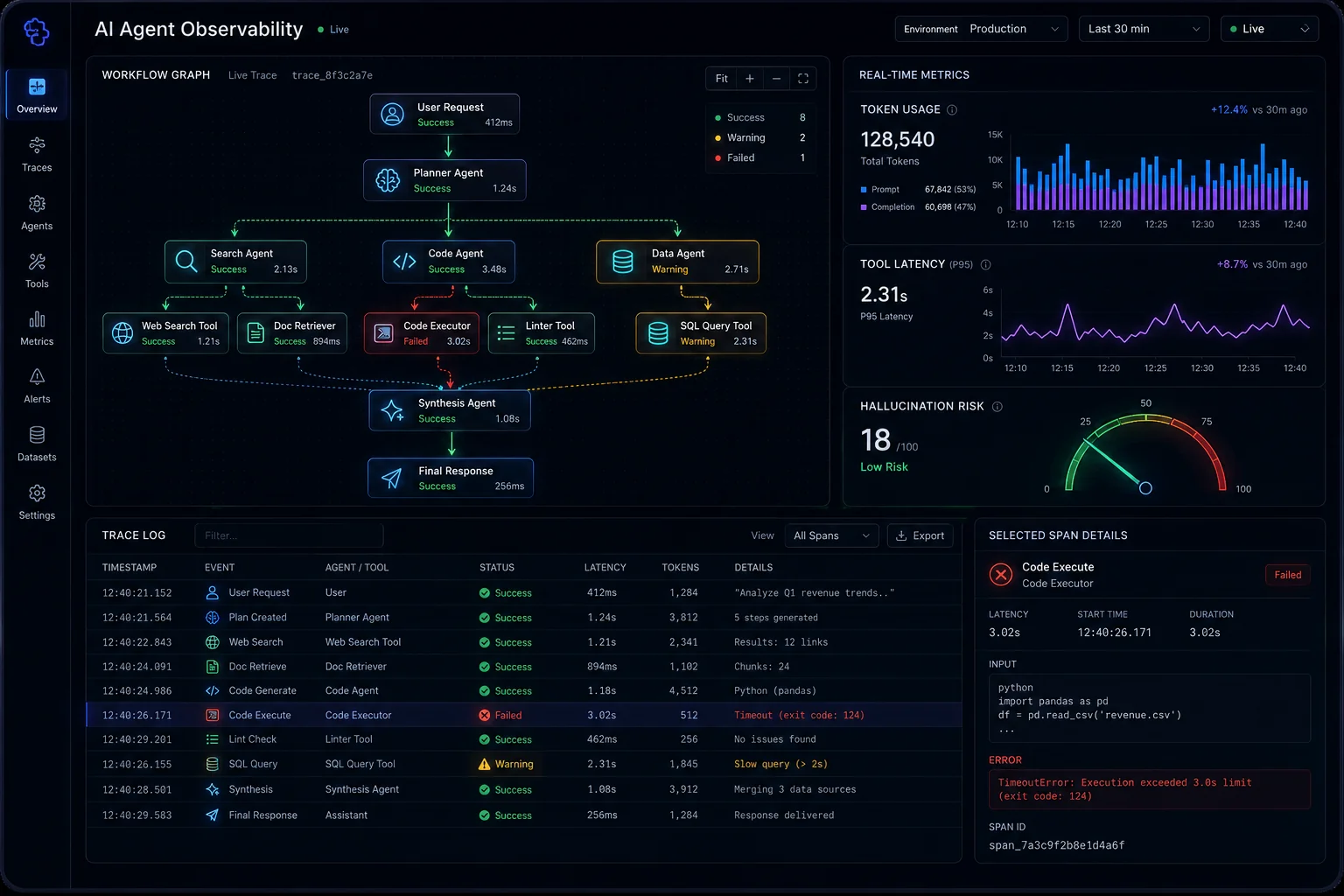This screenshot has height=896, width=1344.
Task: Select the Lint Check trace row
Action: tap(524, 739)
